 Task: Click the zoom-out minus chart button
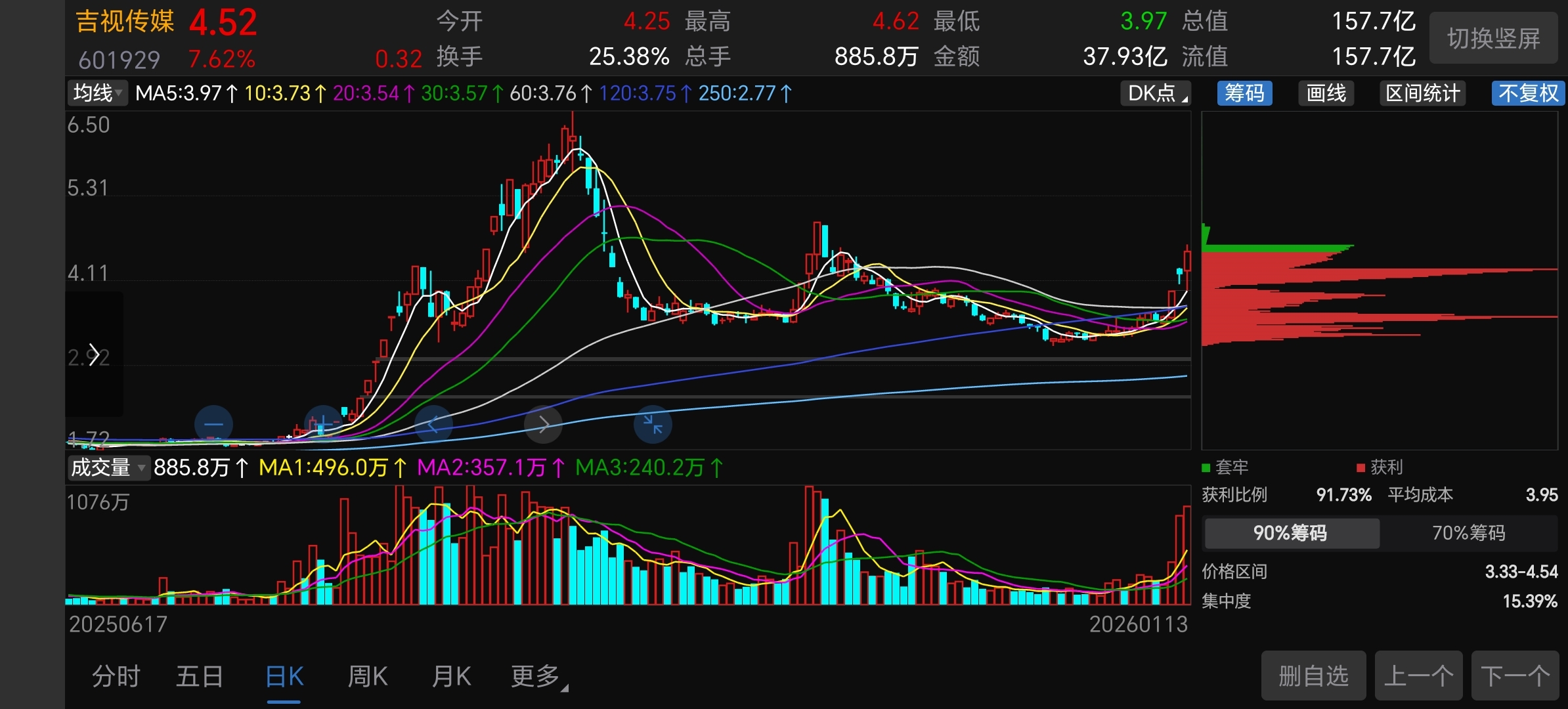click(x=213, y=424)
